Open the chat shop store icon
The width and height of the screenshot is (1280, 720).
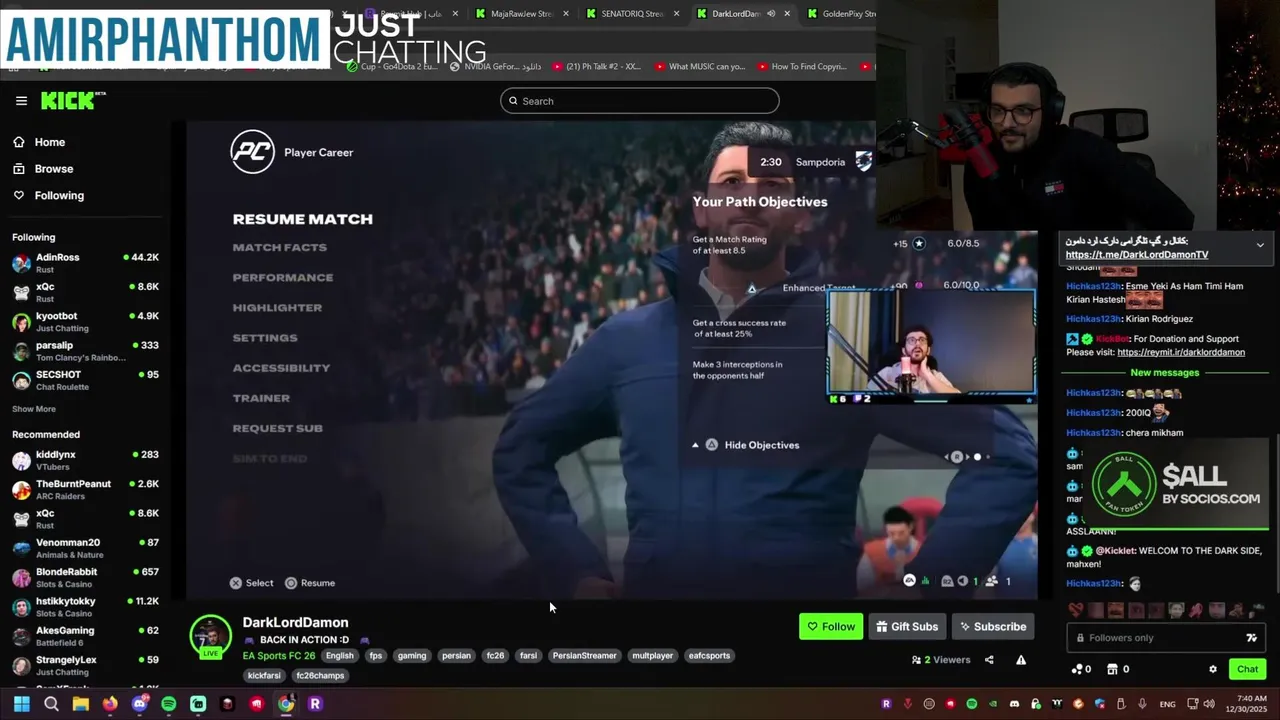[1112, 669]
